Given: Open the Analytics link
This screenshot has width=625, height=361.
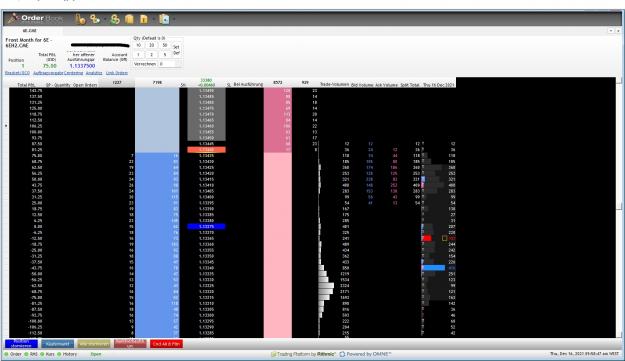Looking at the screenshot, I should pos(94,73).
